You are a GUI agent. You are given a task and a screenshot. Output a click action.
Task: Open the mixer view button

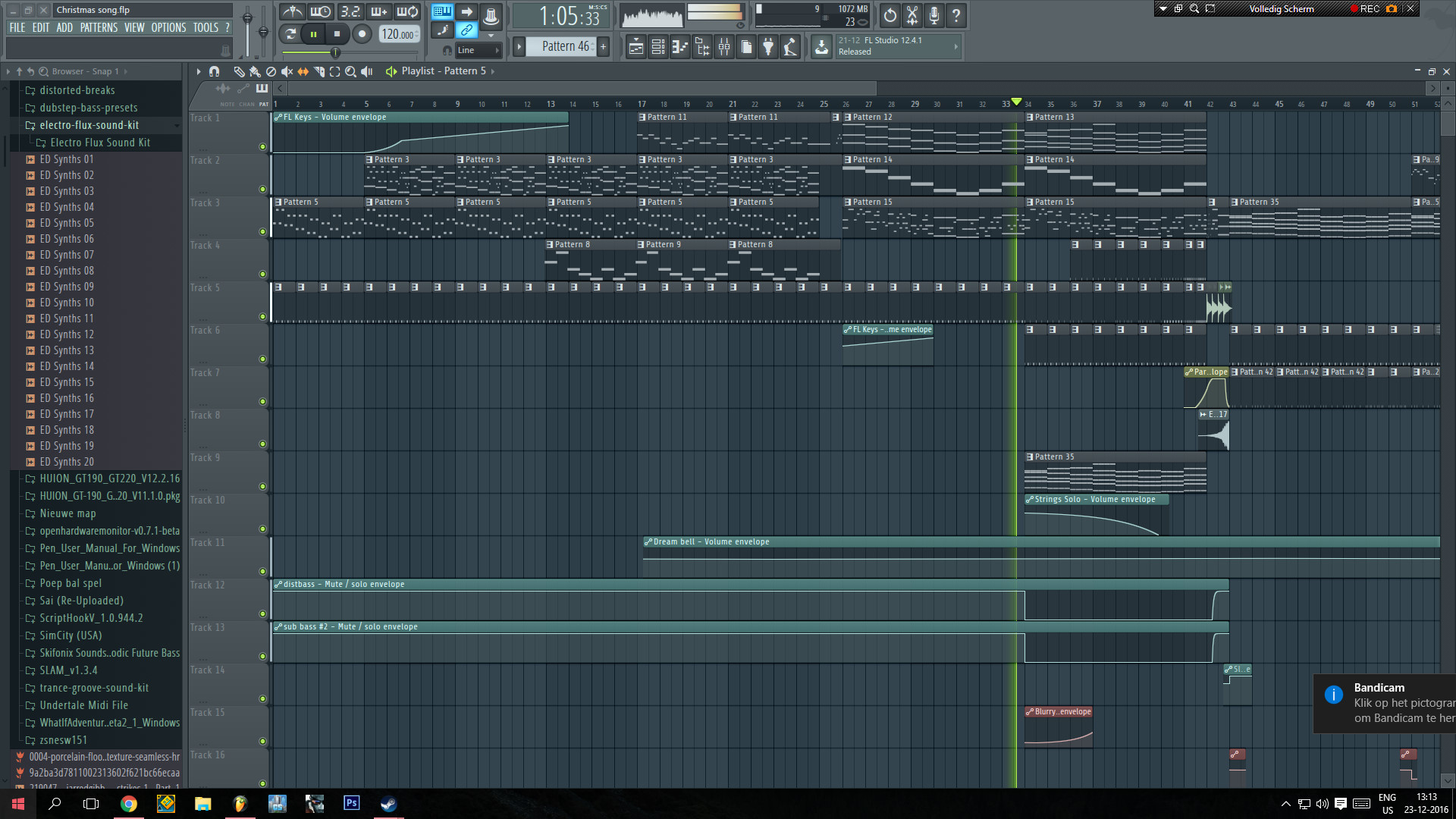point(724,48)
